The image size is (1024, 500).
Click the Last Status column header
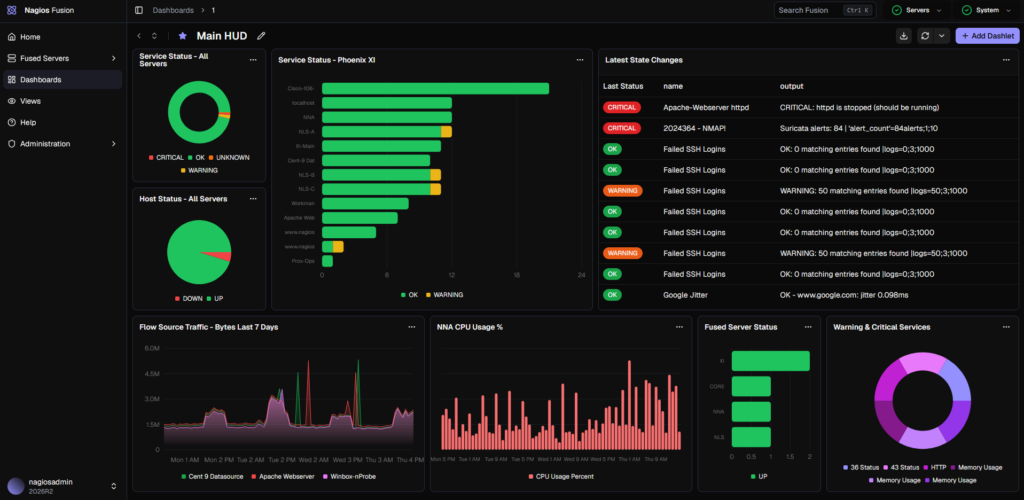pos(623,86)
